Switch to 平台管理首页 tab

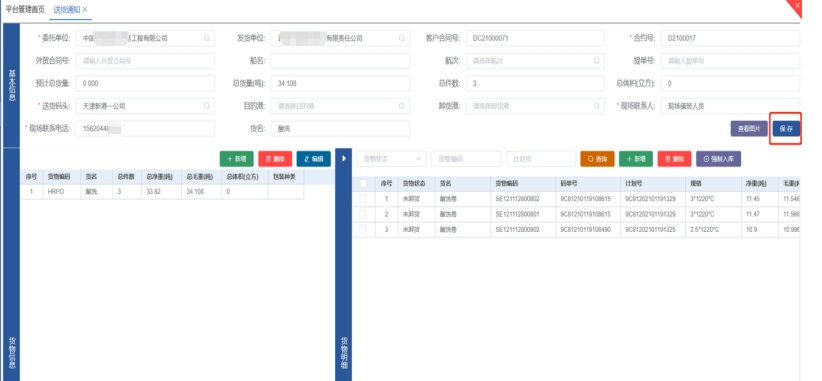(x=25, y=9)
